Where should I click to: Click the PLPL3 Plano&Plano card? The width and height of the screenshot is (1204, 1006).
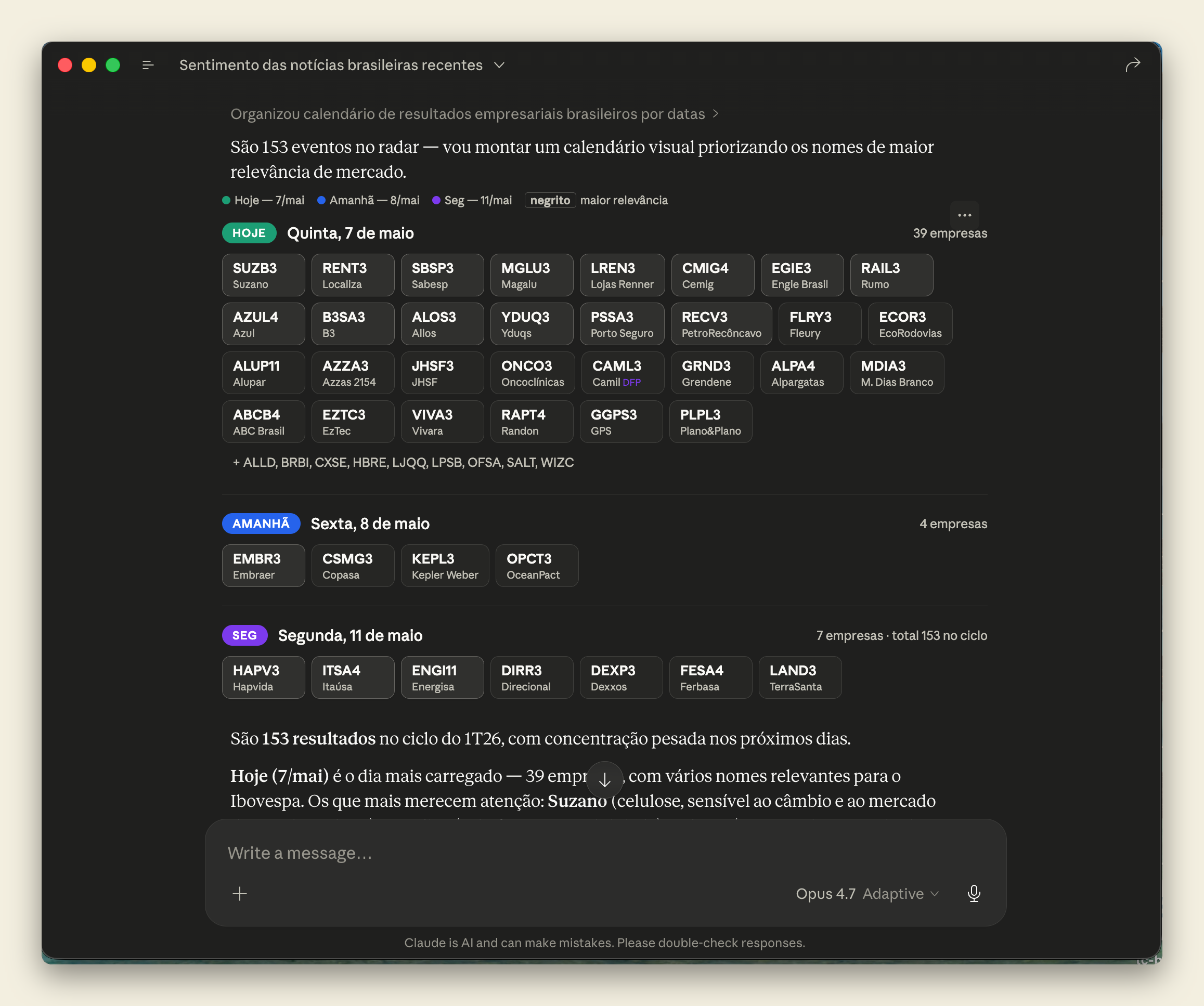[710, 421]
